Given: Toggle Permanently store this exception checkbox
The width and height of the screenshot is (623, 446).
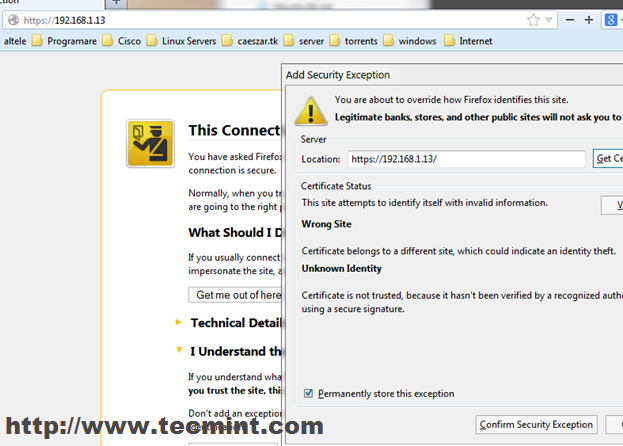Looking at the screenshot, I should (308, 393).
